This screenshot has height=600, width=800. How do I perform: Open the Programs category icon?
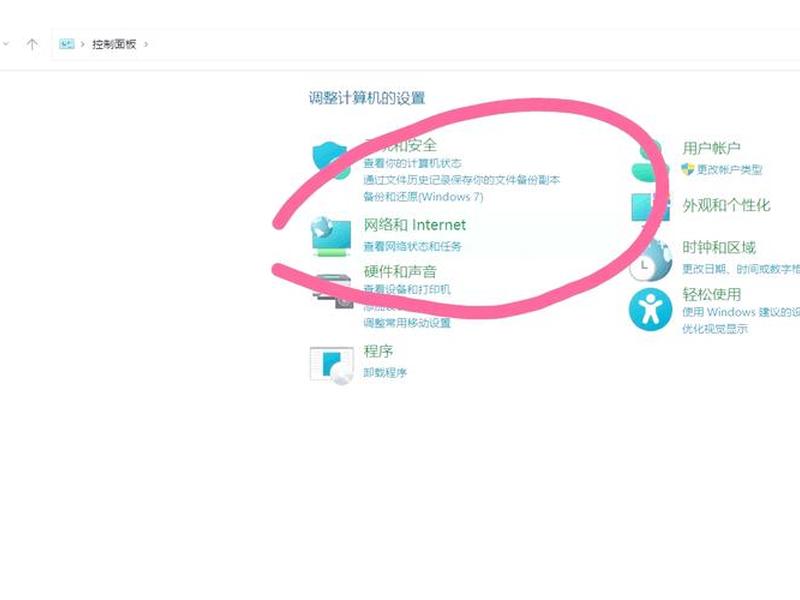332,365
